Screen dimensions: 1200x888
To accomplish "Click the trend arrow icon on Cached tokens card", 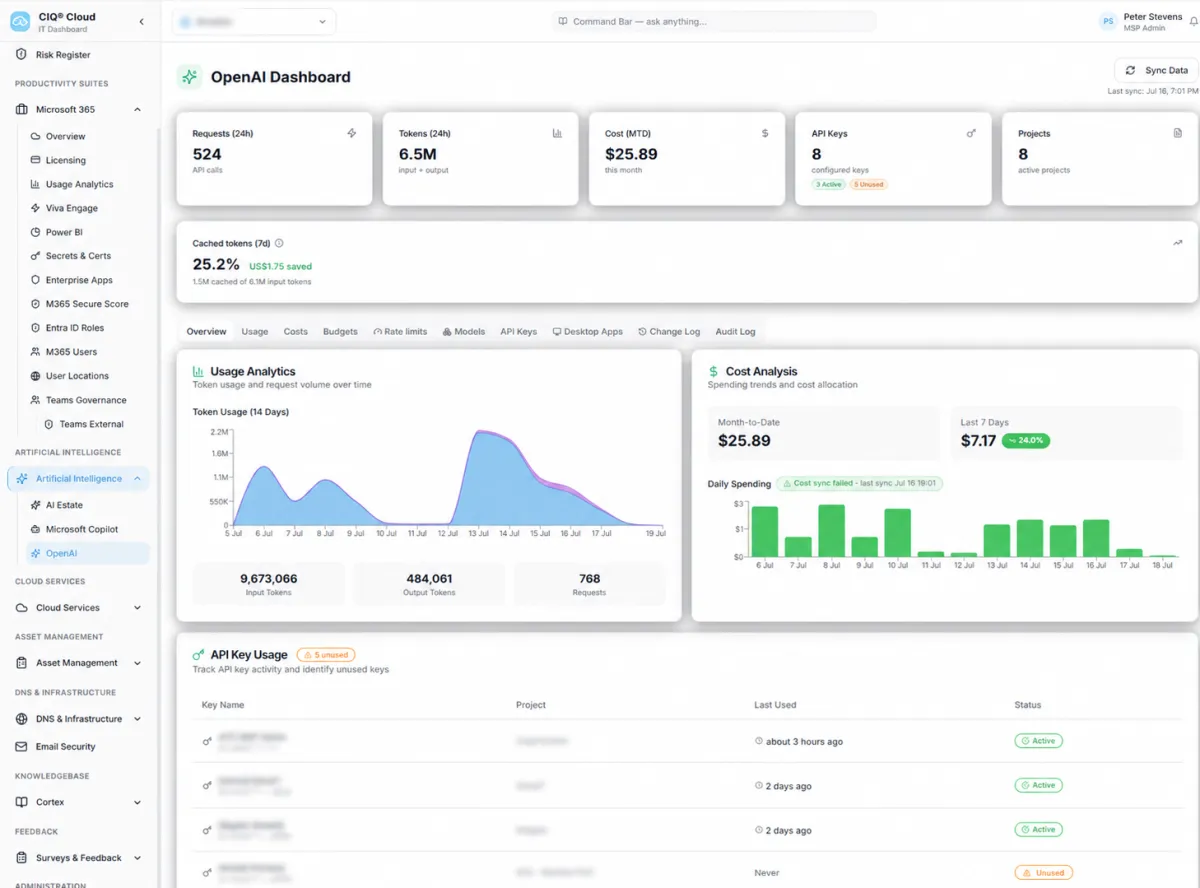I will coord(1177,243).
